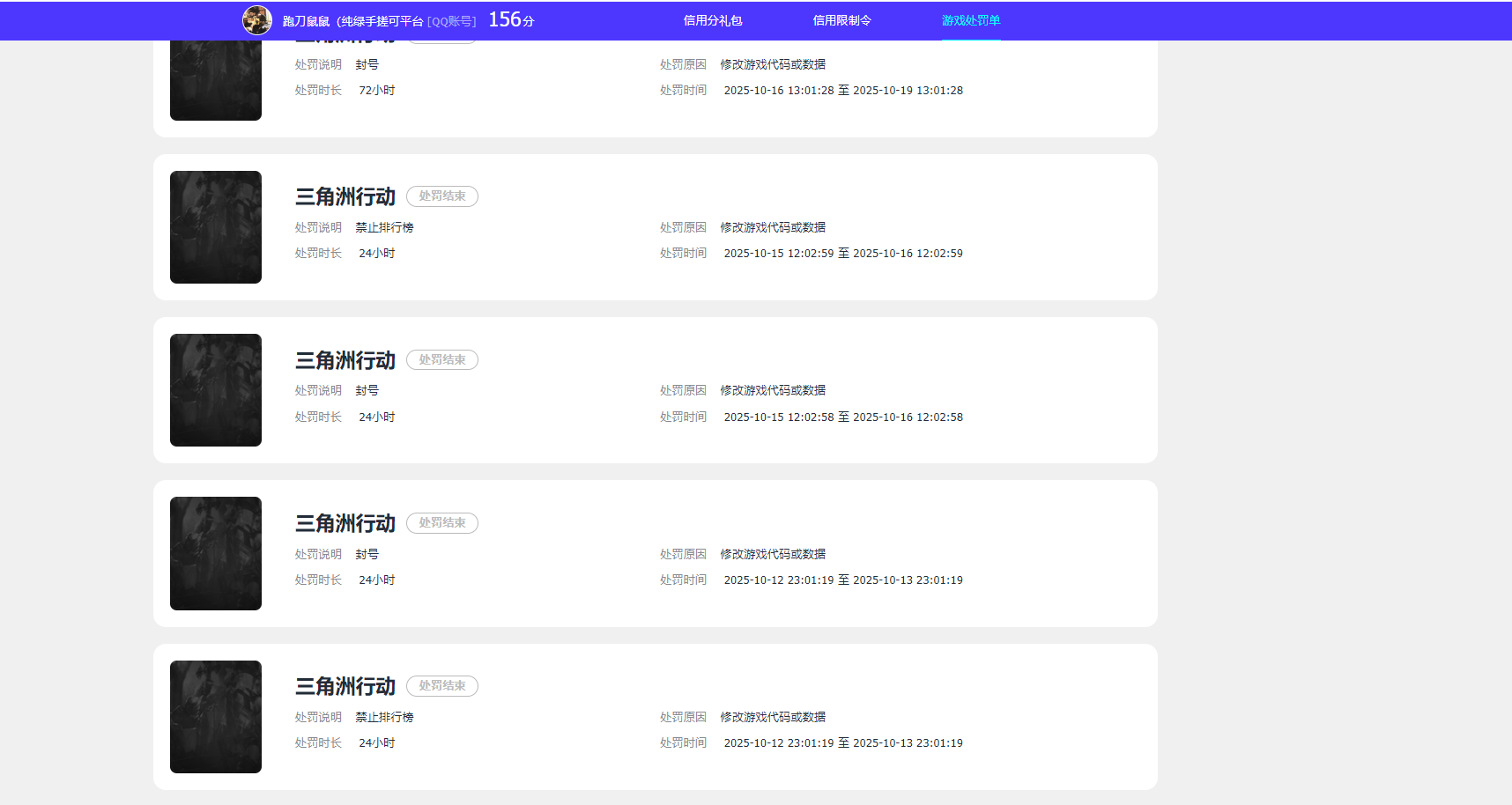This screenshot has width=1512, height=805.
Task: Click 24小时 duration on the 12:02:59 card
Action: click(377, 254)
